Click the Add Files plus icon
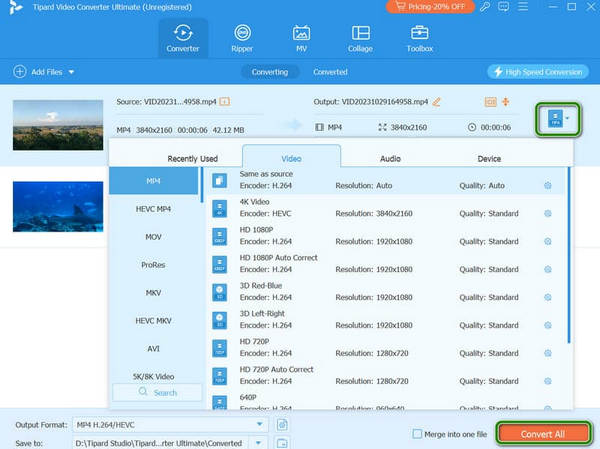600x449 pixels. [x=20, y=72]
